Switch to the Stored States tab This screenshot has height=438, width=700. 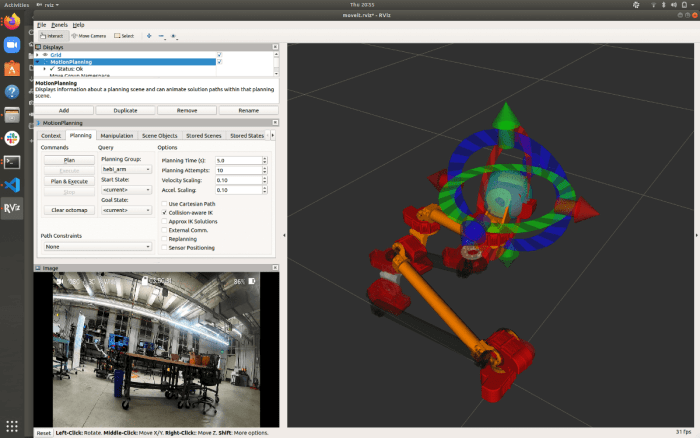pos(246,135)
